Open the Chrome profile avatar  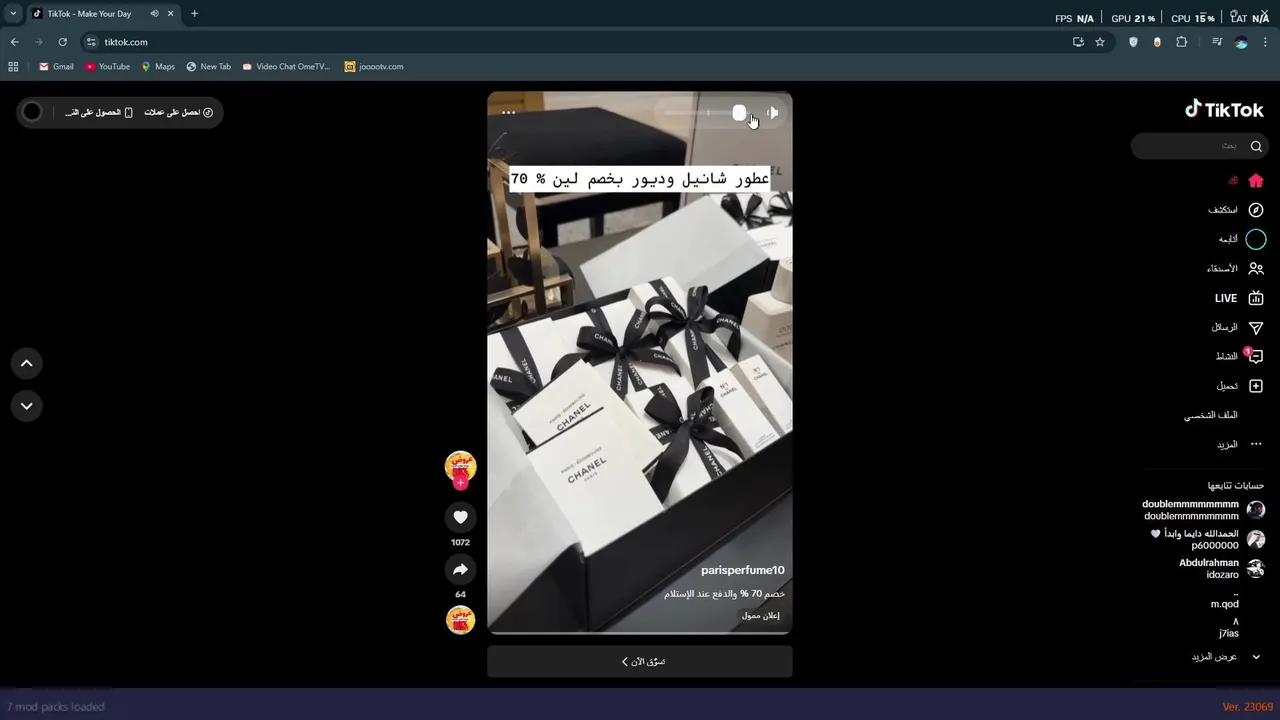coord(1241,42)
